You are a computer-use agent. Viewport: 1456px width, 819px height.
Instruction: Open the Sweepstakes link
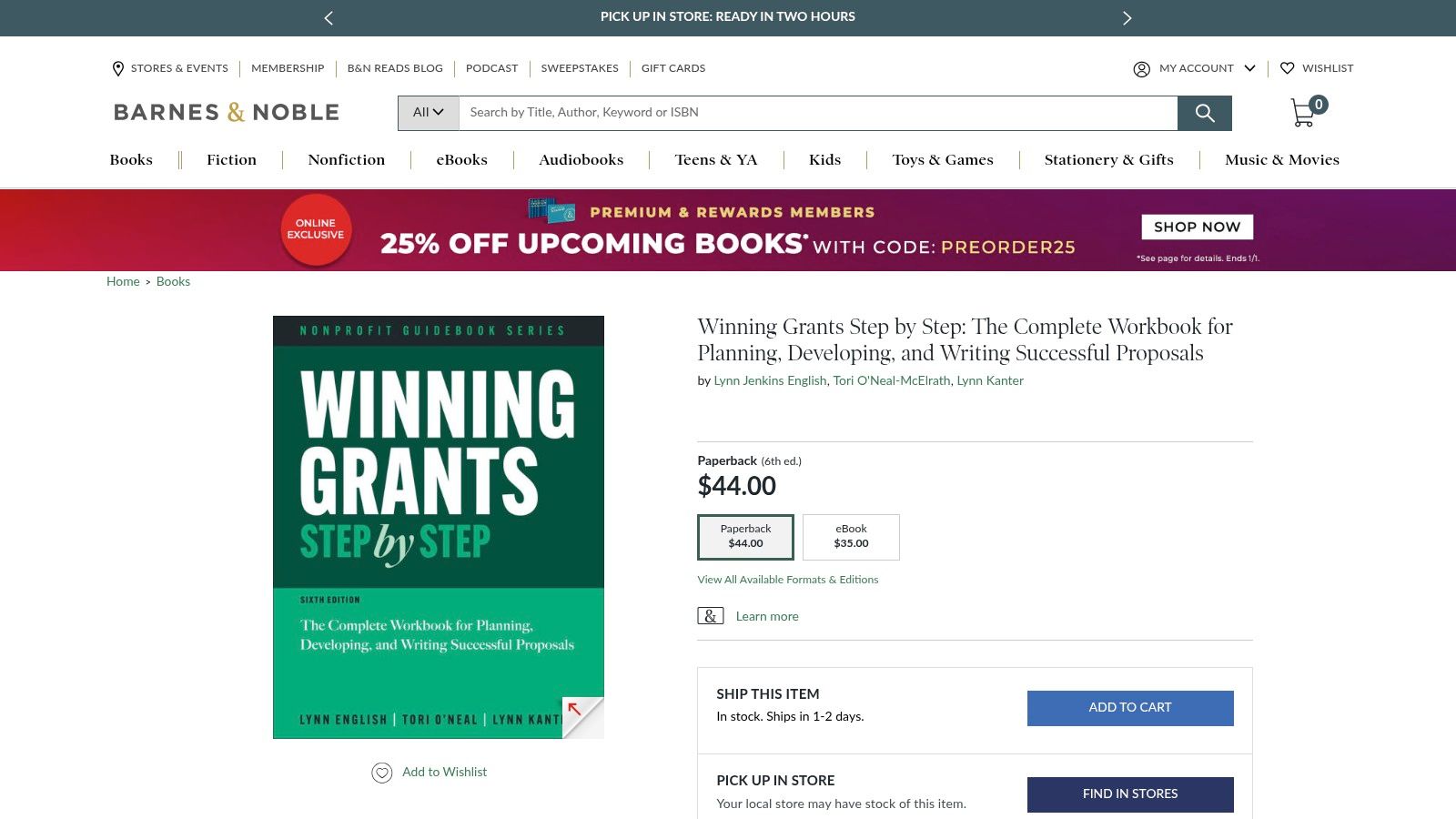580,68
